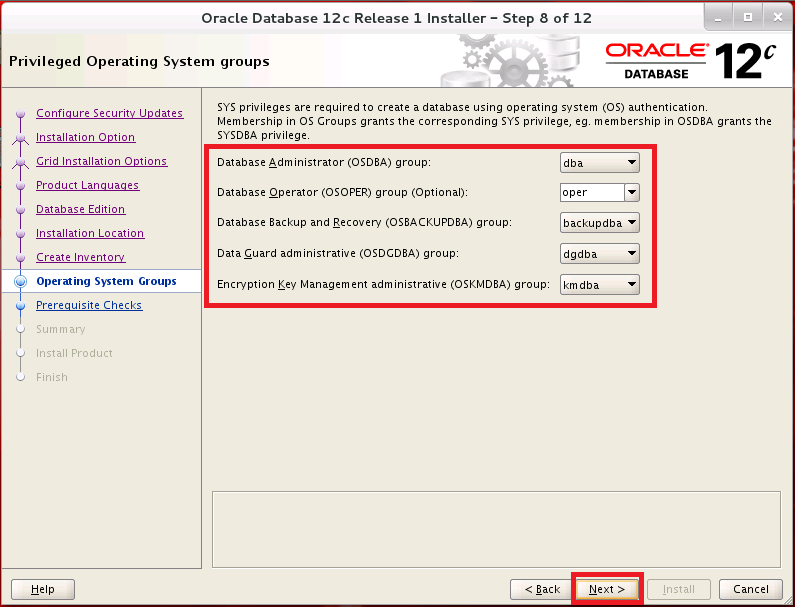Click the Help button

(x=43, y=589)
